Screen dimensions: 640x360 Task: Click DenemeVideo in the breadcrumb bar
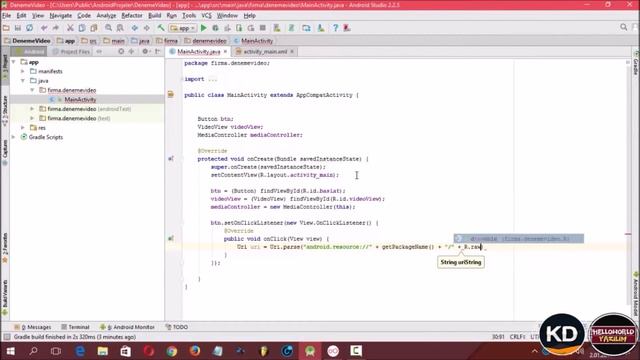coord(27,41)
